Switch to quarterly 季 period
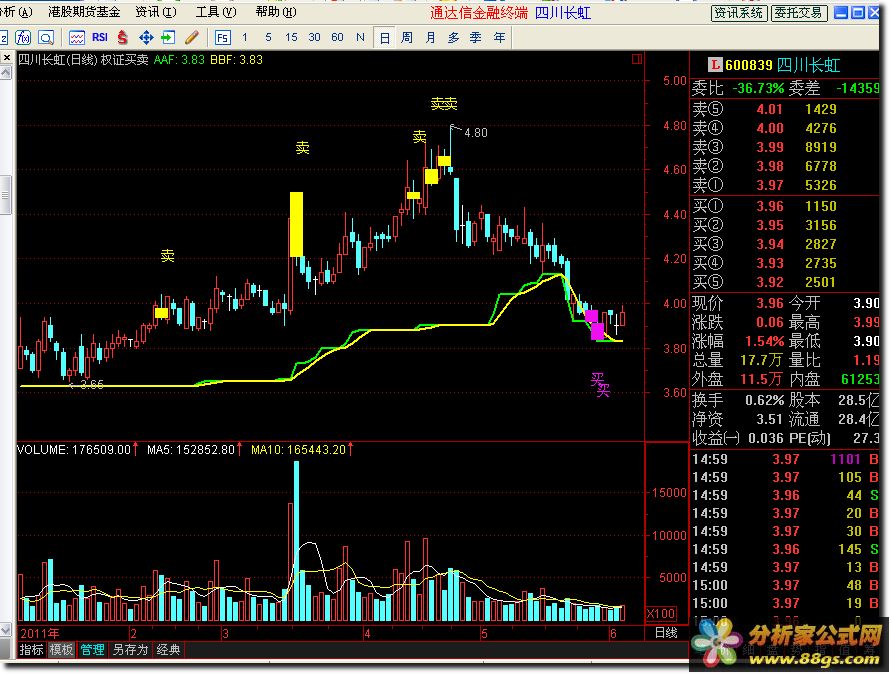The height and width of the screenshot is (674, 891). point(476,38)
